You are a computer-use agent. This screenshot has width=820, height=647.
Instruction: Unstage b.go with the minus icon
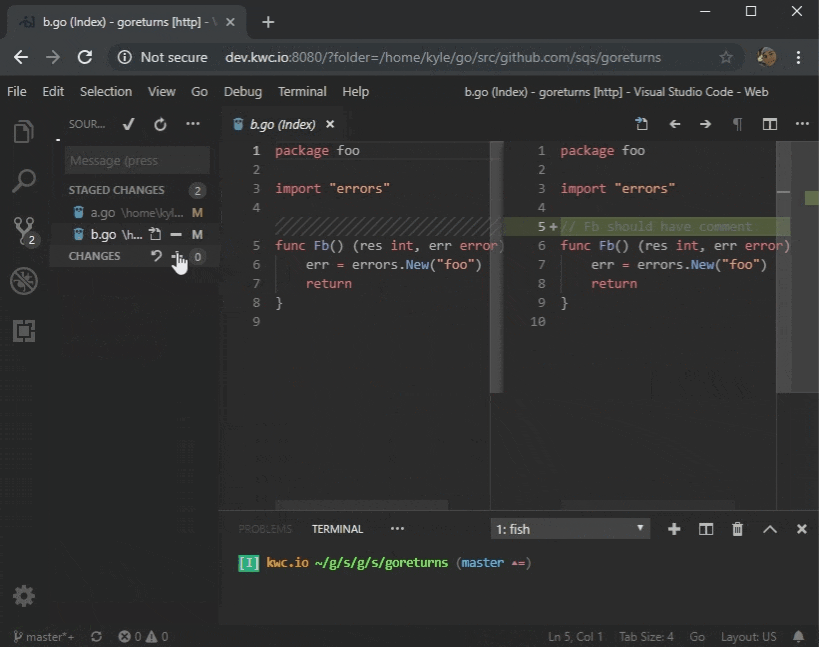click(x=176, y=234)
